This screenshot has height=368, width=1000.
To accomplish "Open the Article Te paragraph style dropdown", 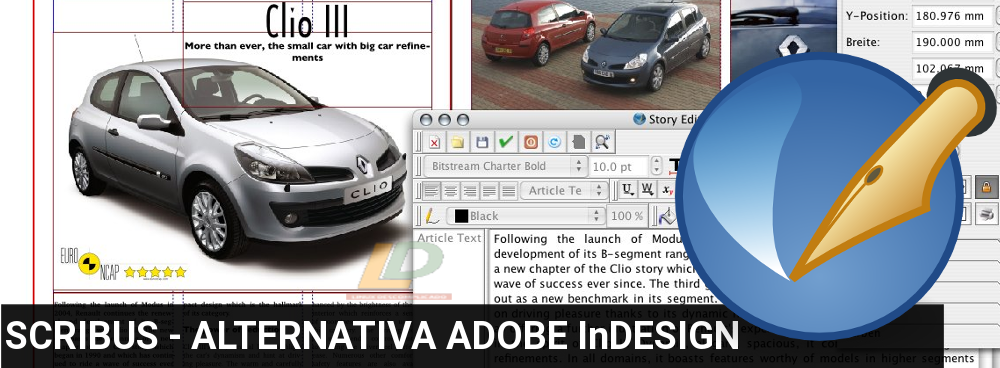I will coord(564,190).
